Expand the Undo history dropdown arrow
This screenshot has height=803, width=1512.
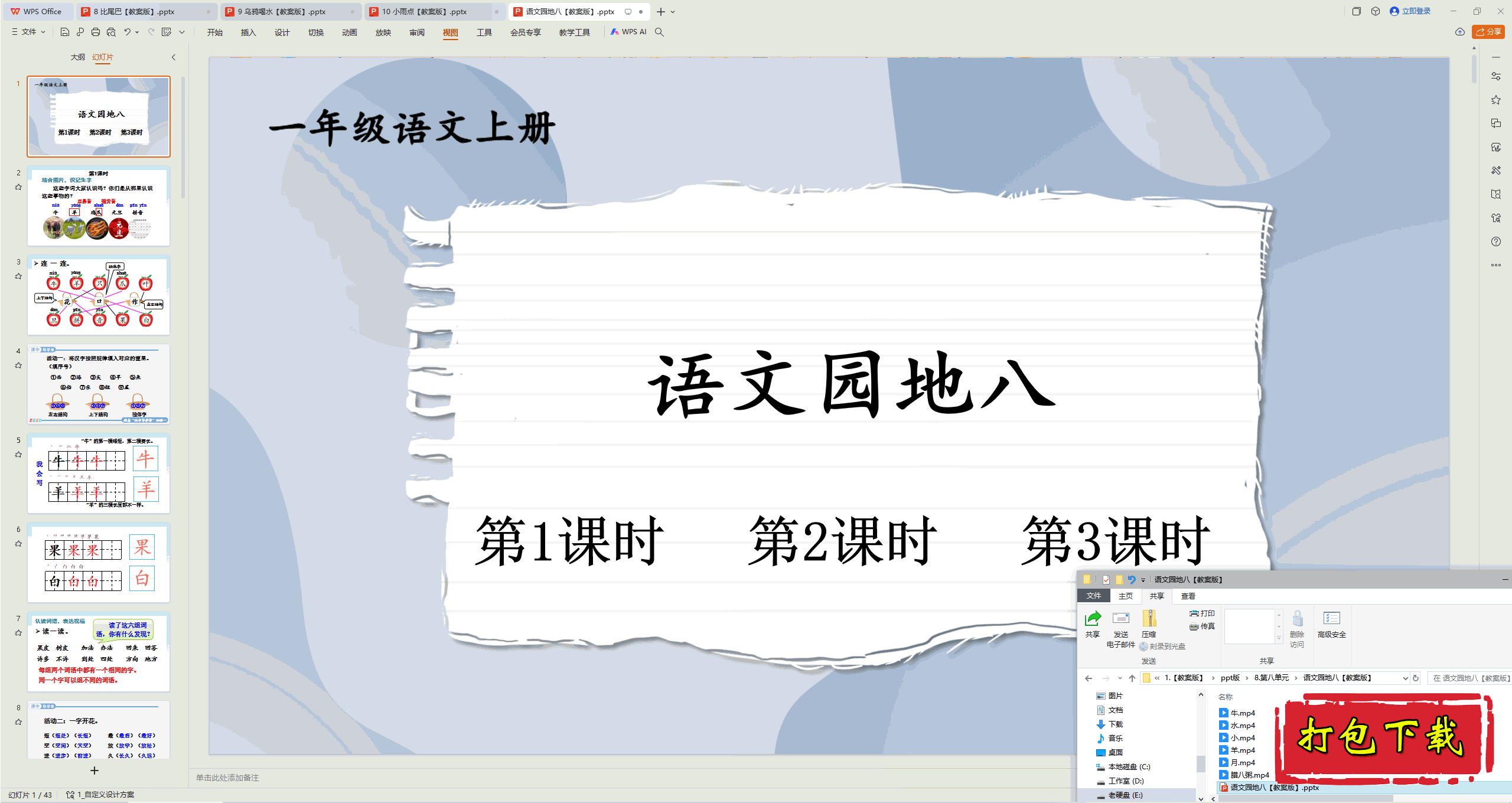[x=137, y=32]
